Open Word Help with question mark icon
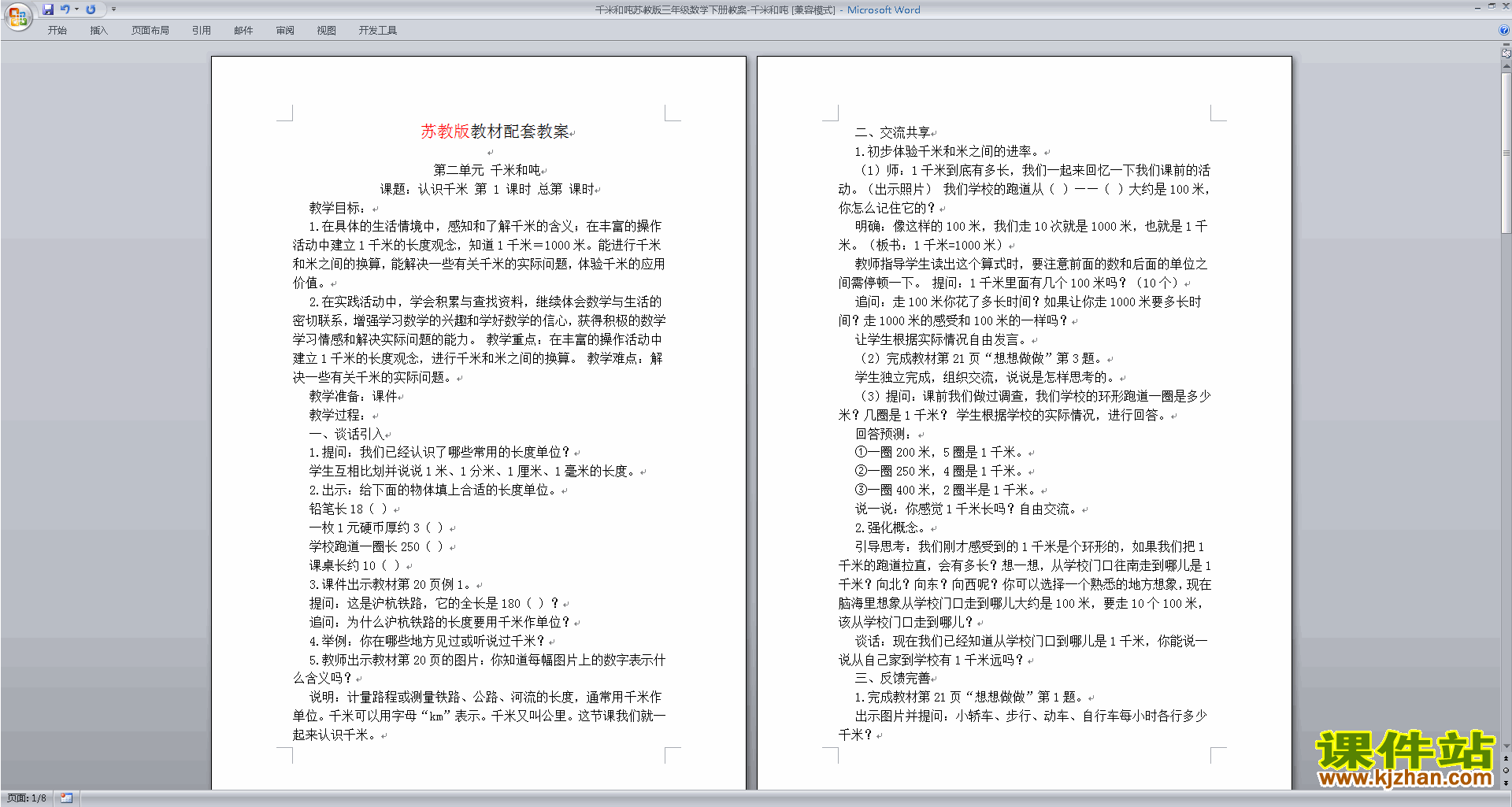The width and height of the screenshot is (1512, 807). (x=1504, y=30)
